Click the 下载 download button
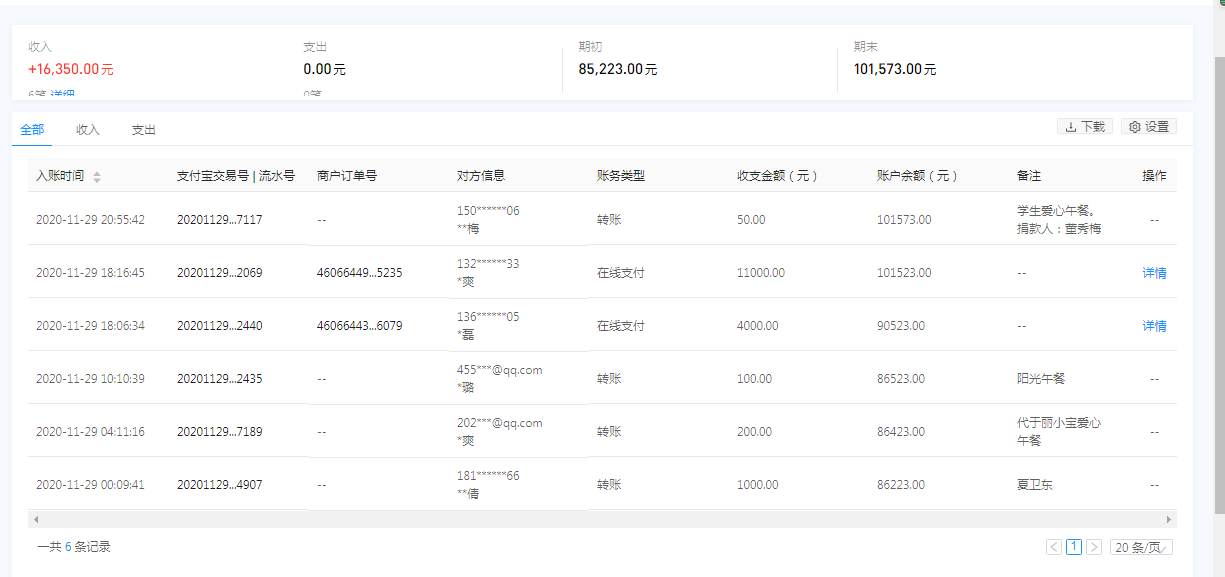This screenshot has width=1225, height=577. 1085,127
